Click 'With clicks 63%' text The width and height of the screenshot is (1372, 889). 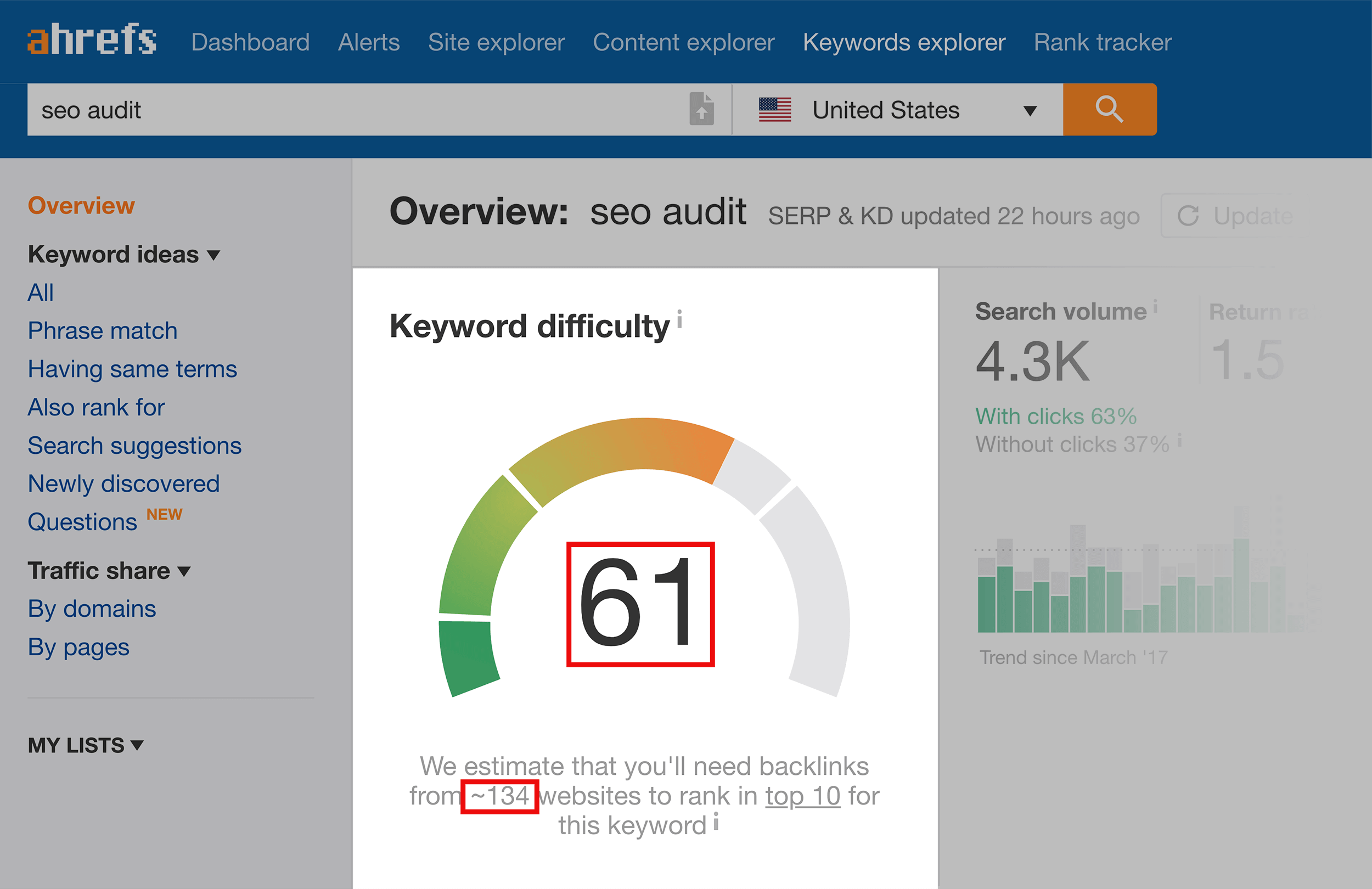pos(1055,417)
